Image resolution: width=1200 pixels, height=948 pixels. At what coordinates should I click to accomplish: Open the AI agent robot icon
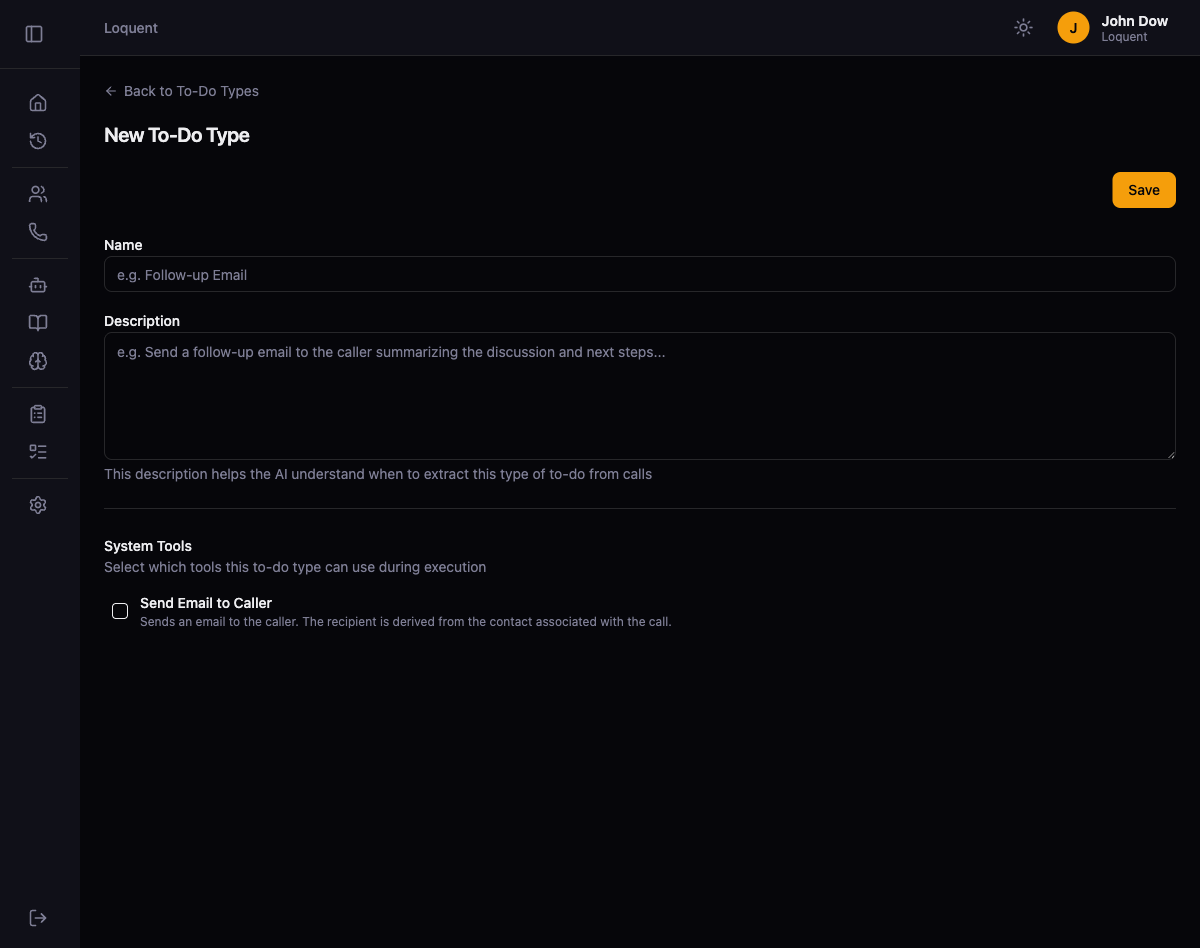coord(38,285)
